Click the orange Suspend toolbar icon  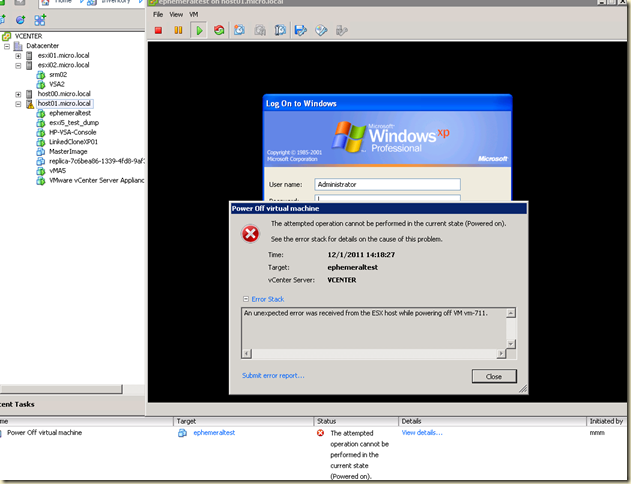(x=178, y=30)
